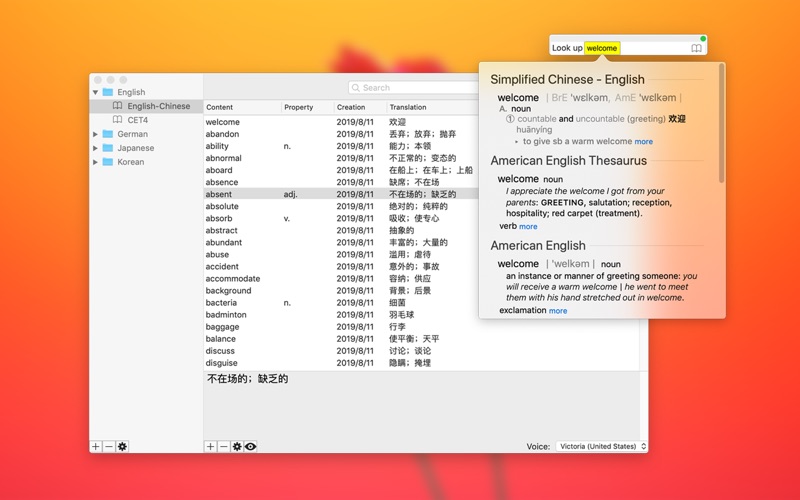Click the American English Thesaurus heading
This screenshot has width=800, height=500.
568,161
